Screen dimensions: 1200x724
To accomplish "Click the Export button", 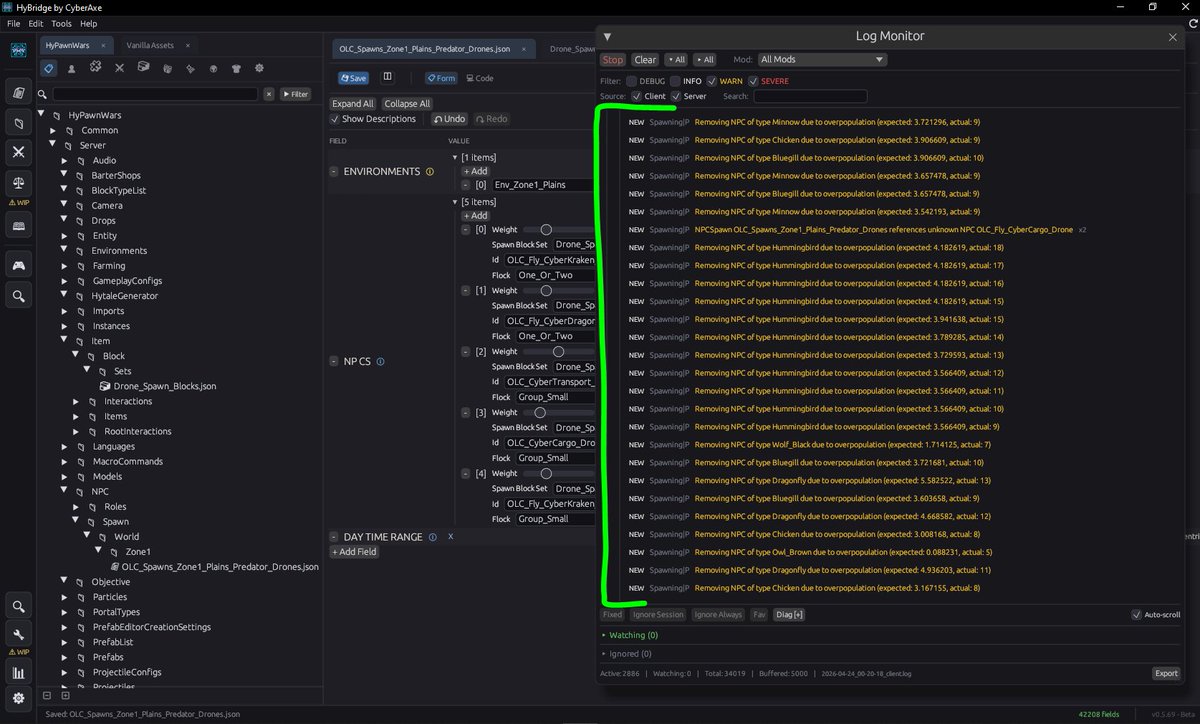I will 1166,673.
